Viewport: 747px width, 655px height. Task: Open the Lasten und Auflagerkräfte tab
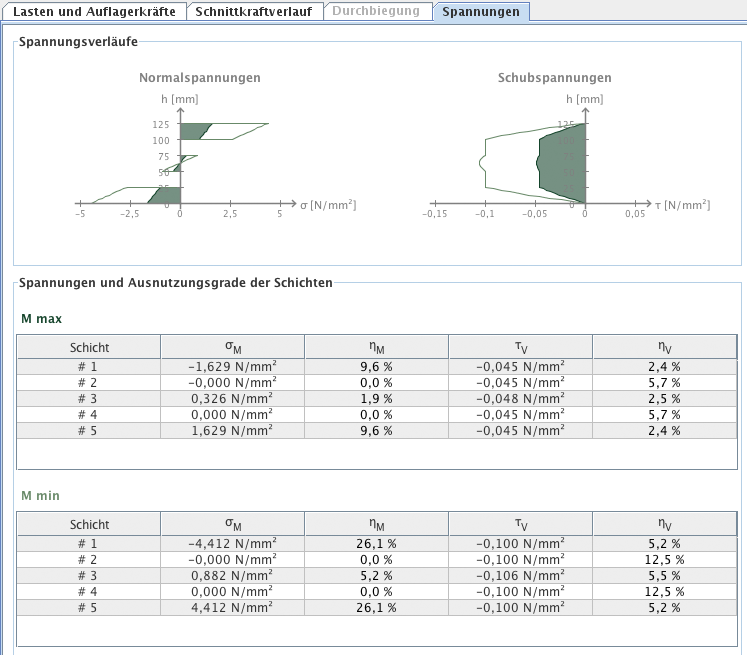point(94,12)
